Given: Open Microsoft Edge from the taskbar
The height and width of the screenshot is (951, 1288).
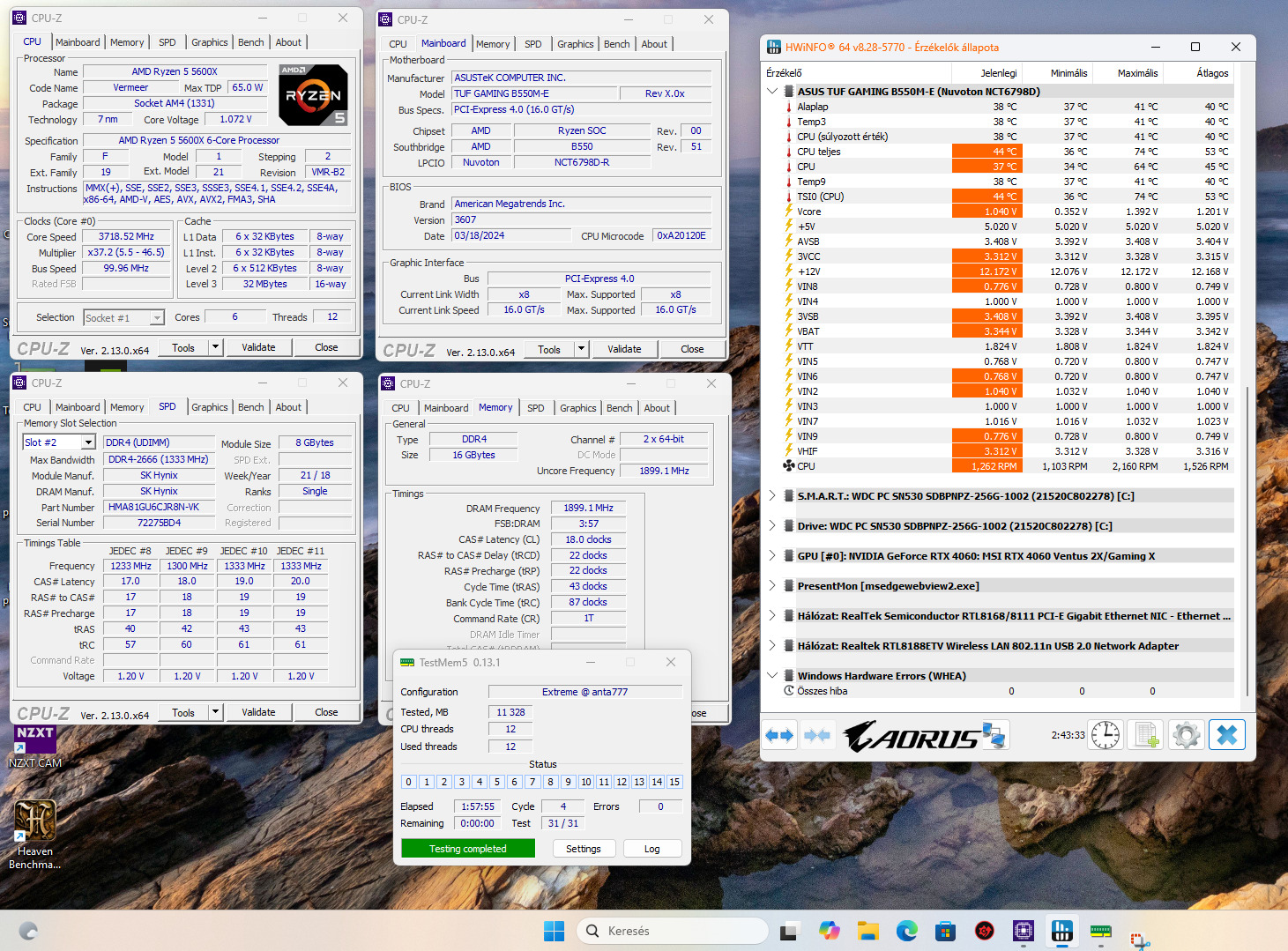Looking at the screenshot, I should tap(906, 931).
